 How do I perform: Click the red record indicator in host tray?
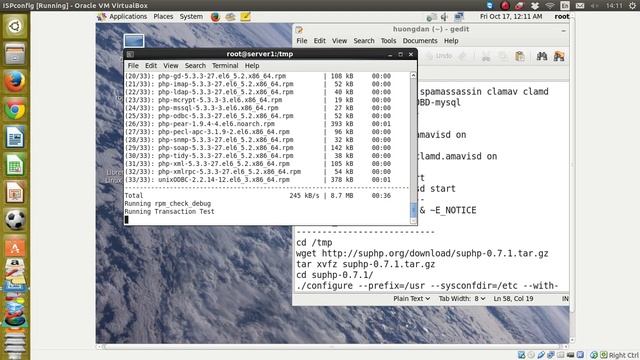505,5
